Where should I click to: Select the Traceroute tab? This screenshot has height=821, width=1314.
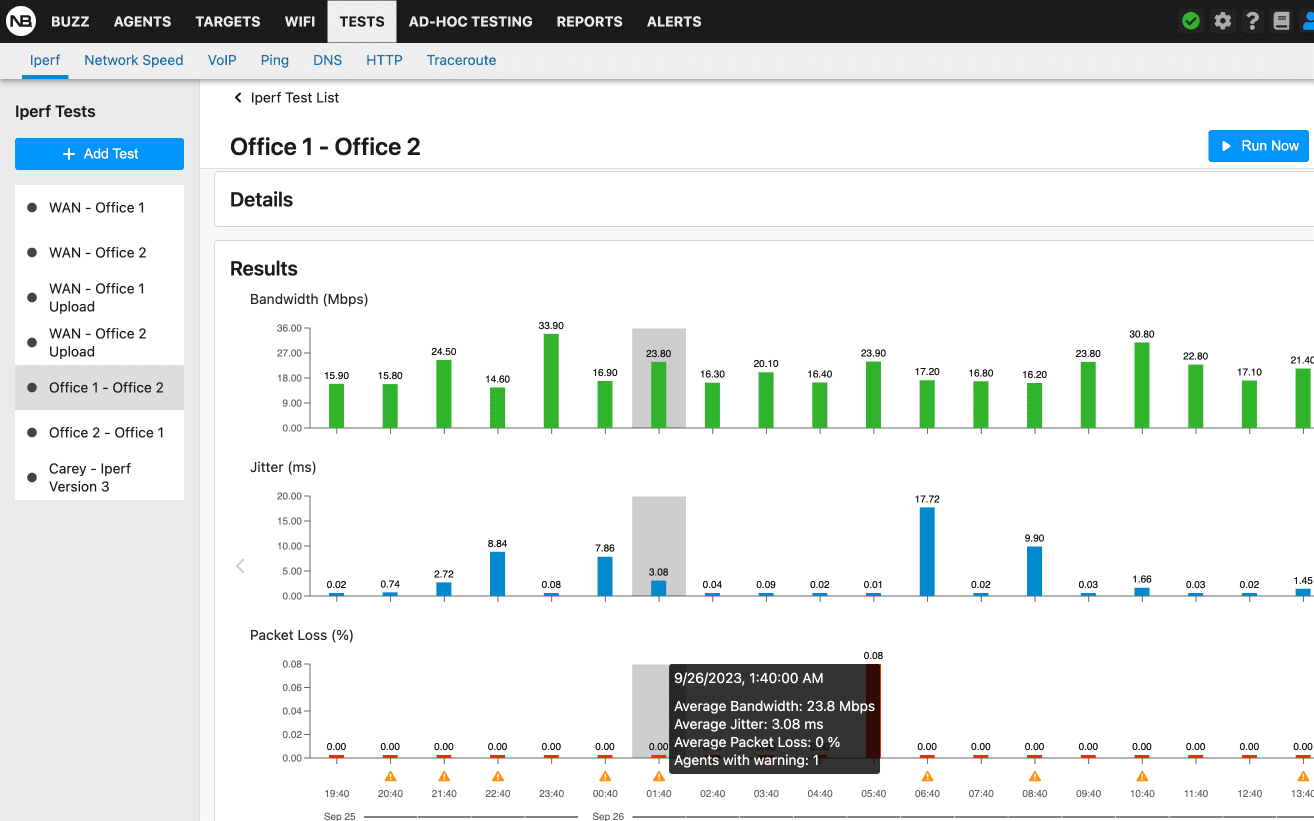tap(461, 60)
